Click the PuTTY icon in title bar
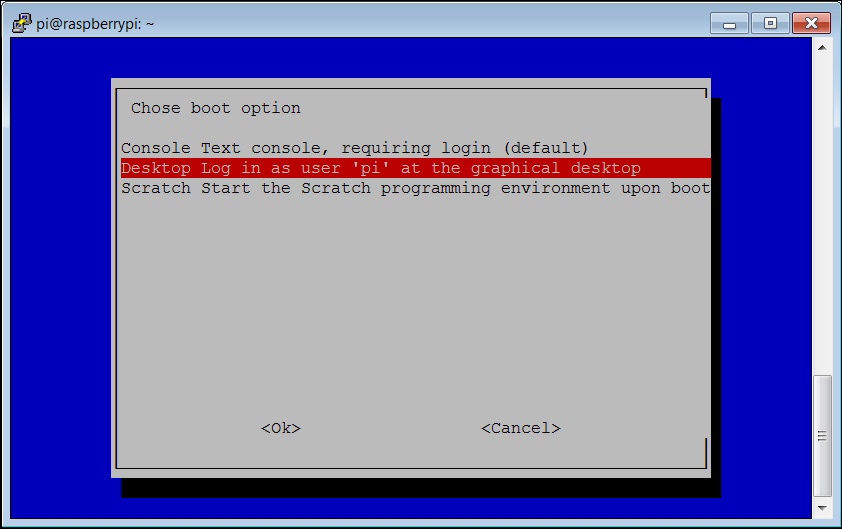 [22, 23]
